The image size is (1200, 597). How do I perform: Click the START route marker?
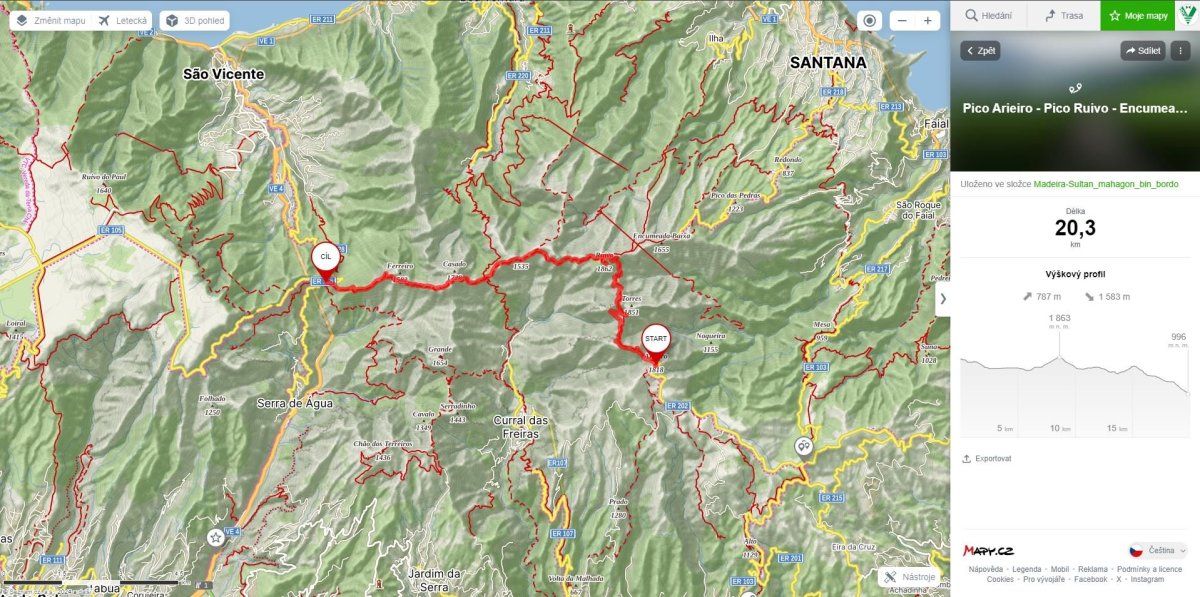coord(656,341)
